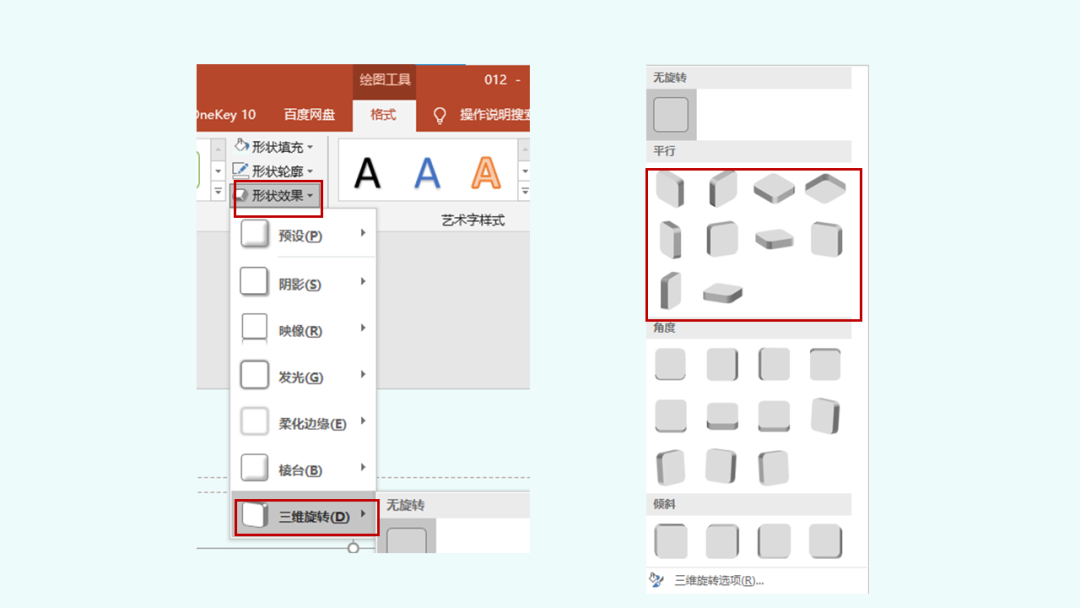This screenshot has height=608, width=1080.
Task: Click the 艺术字样式 group label
Action: (473, 220)
